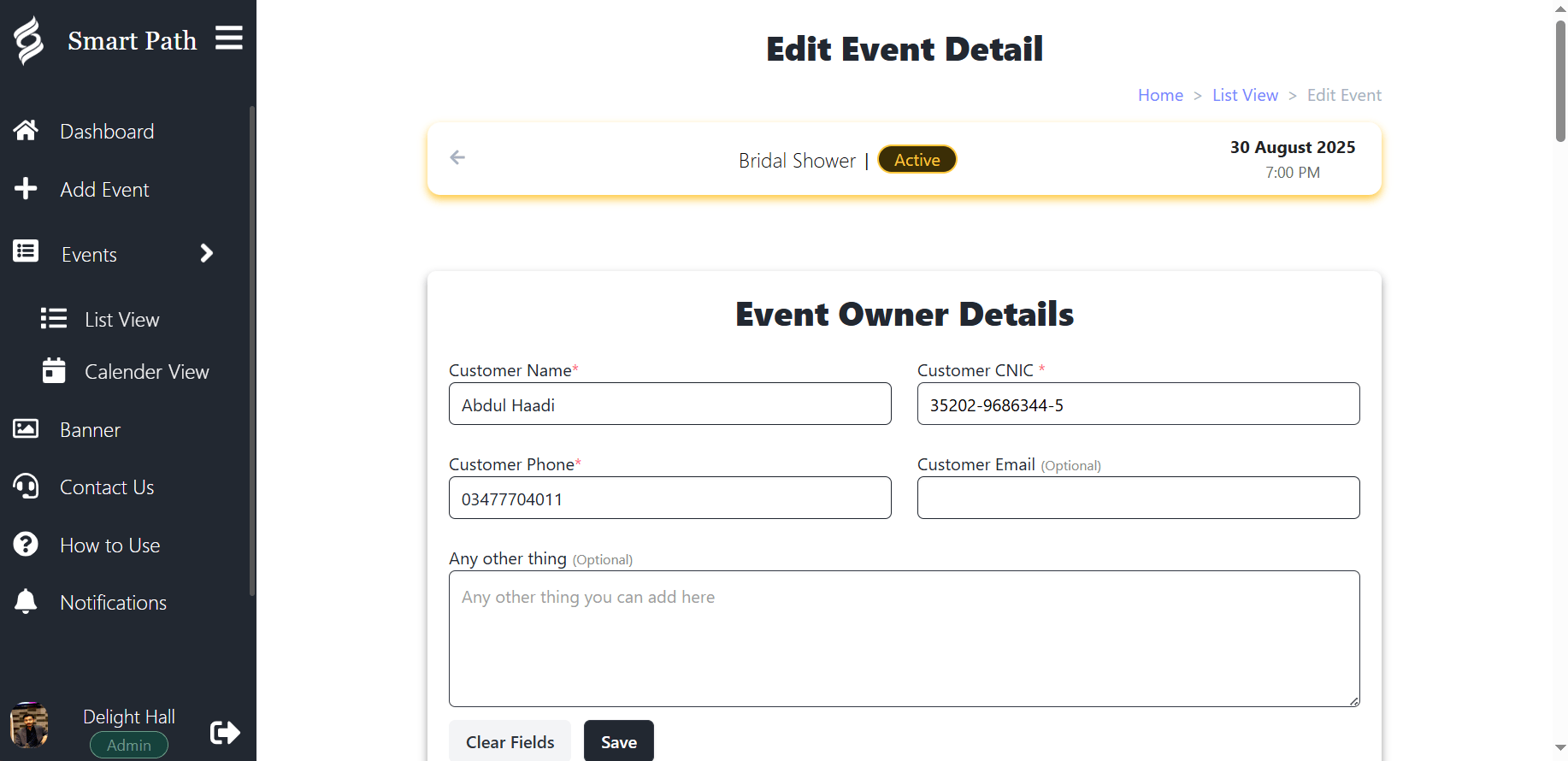This screenshot has width=1568, height=761.
Task: Click the Dashboard home icon
Action: pyautogui.click(x=26, y=131)
